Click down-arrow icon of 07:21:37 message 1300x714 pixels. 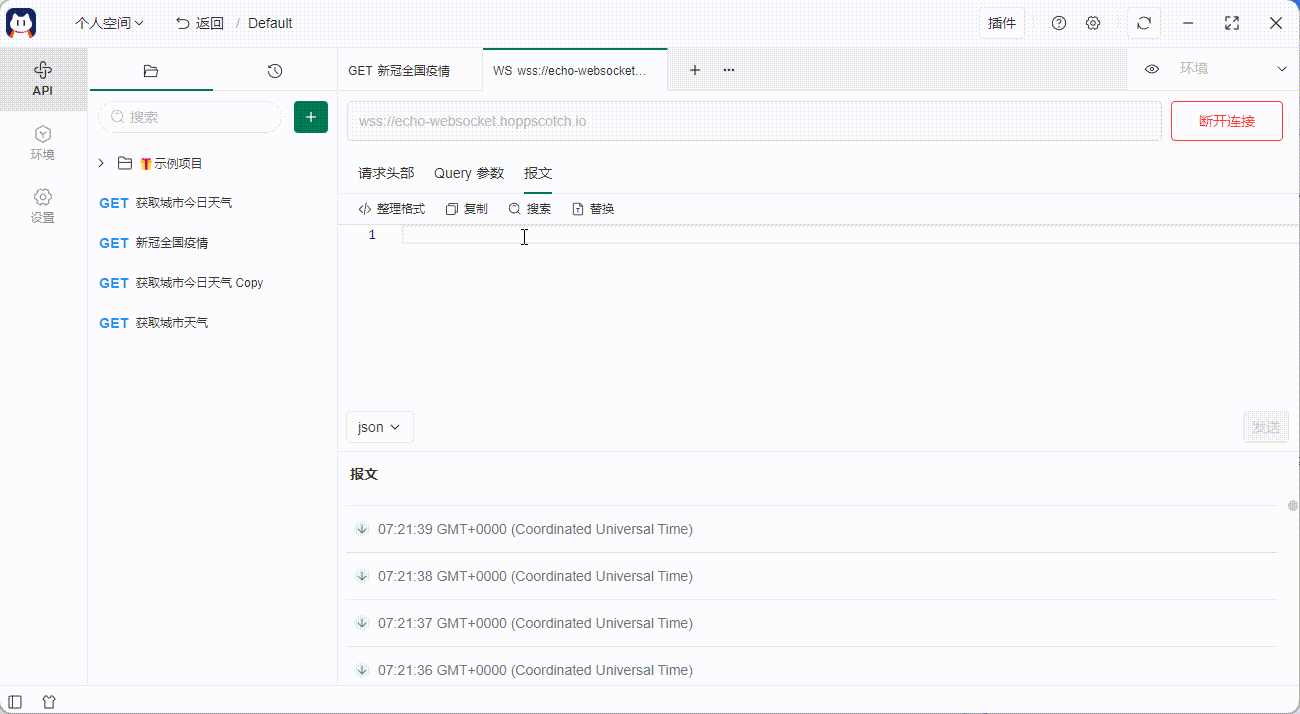[x=362, y=622]
